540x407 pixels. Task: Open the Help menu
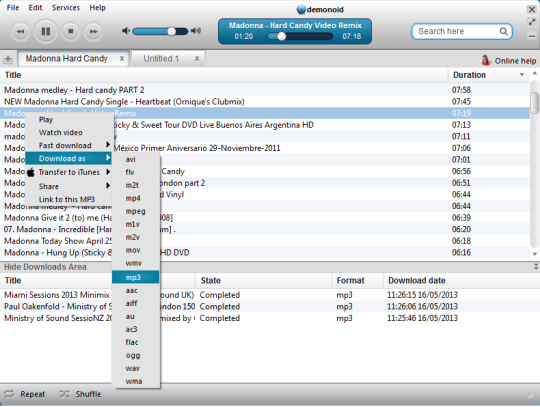97,8
